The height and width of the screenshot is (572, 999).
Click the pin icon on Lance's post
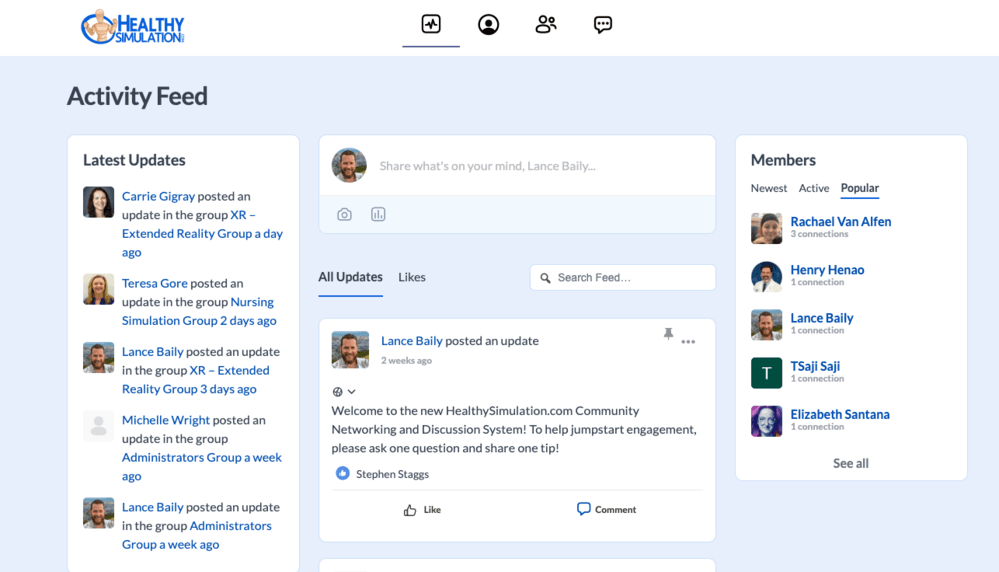668,334
